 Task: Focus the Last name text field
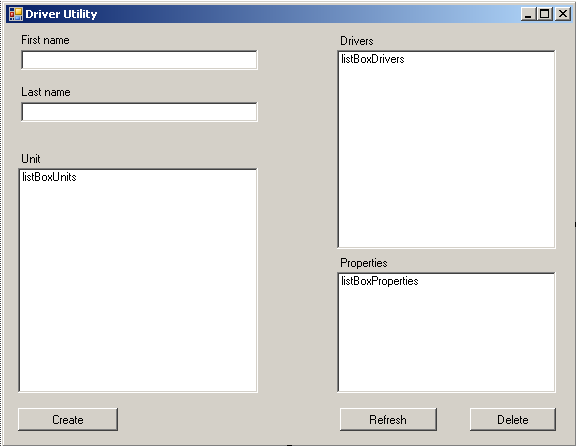139,112
